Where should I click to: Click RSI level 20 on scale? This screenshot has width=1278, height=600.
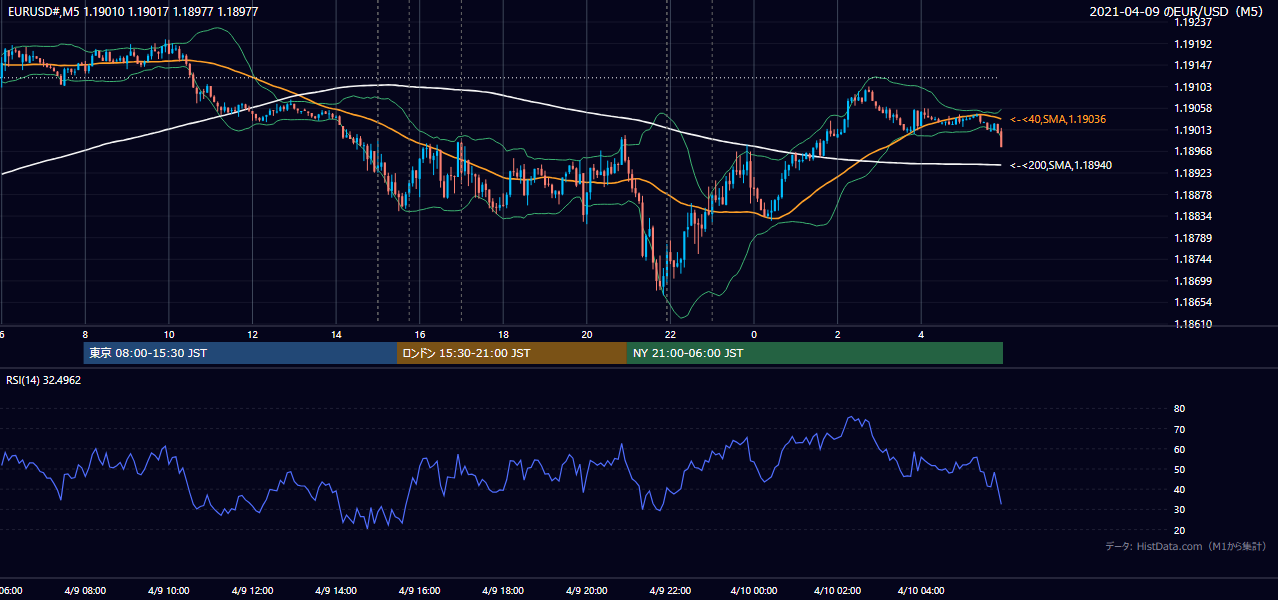point(1180,530)
